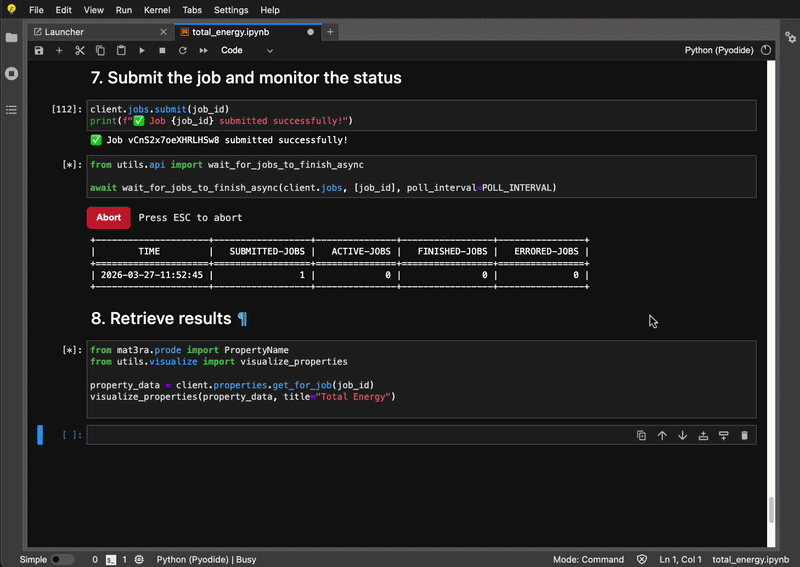
Task: Move the active cell up
Action: click(x=662, y=435)
